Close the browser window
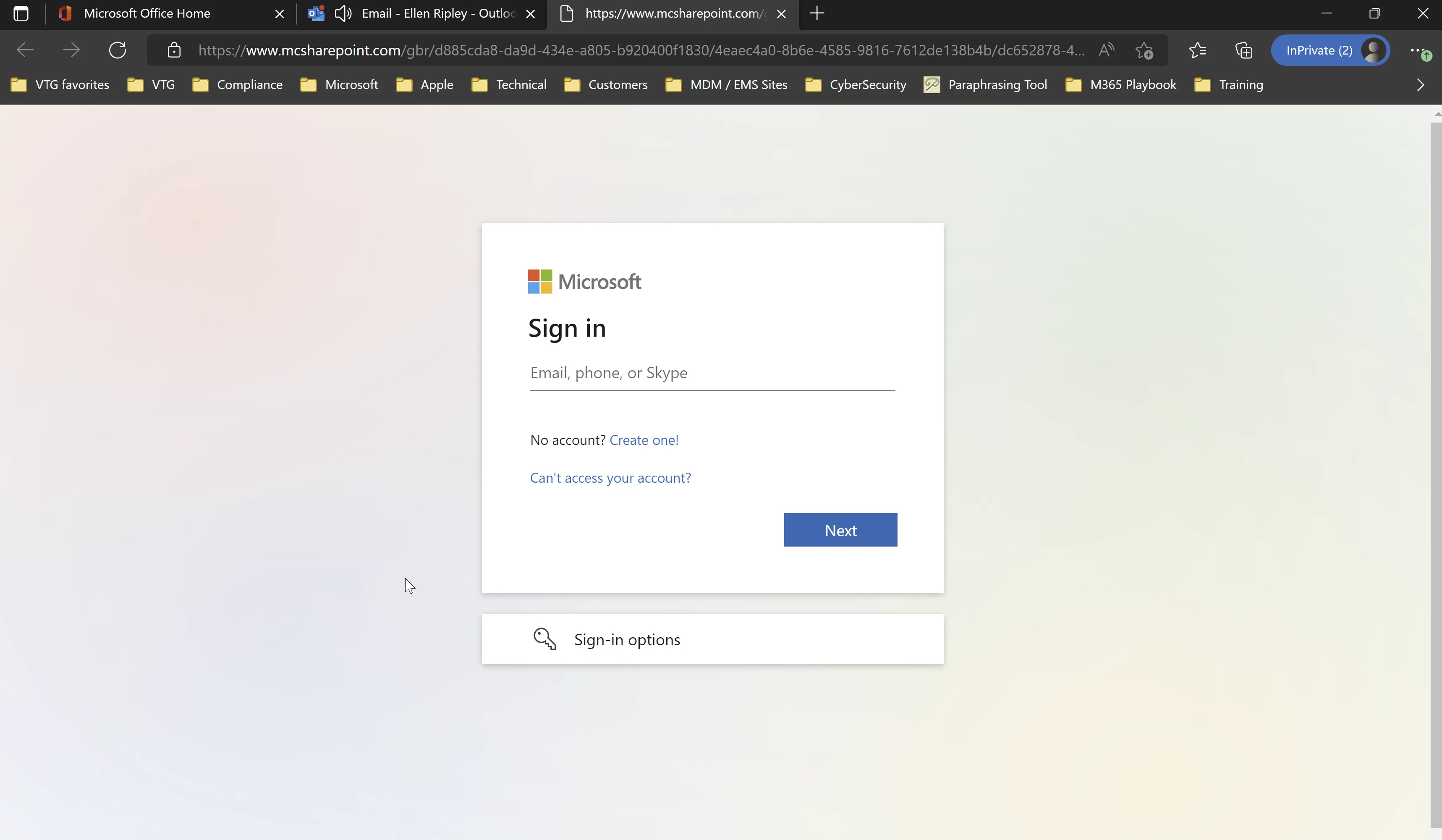Screen dimensions: 1442x840 pos(1423,14)
